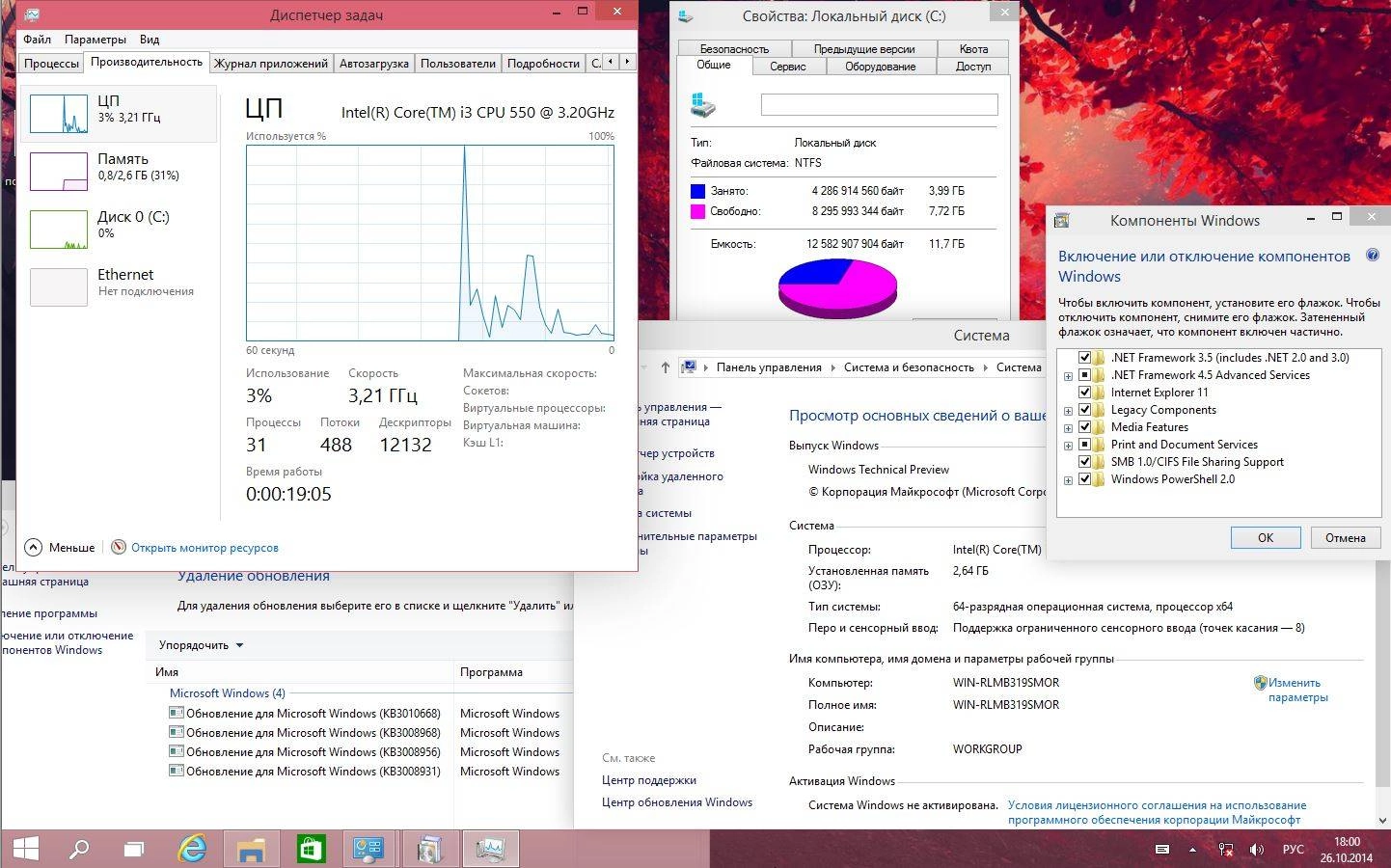Screen dimensions: 1391x868
Task: Switch to the Процессы tab
Action: tap(52, 64)
